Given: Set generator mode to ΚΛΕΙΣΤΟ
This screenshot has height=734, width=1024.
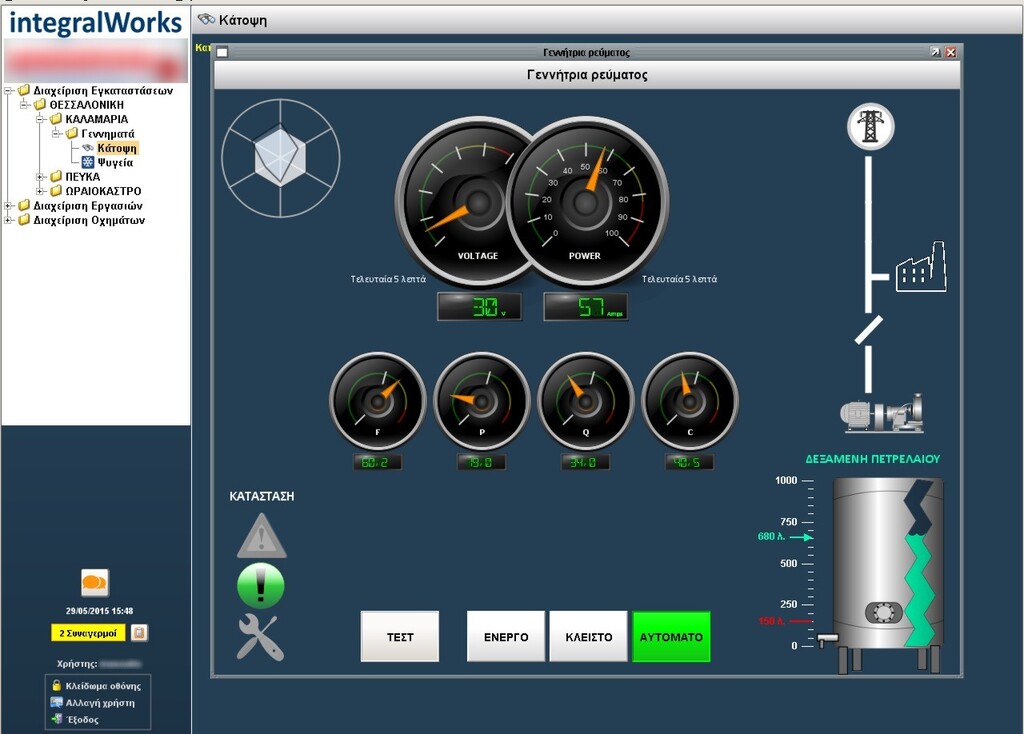Looking at the screenshot, I should 588,637.
